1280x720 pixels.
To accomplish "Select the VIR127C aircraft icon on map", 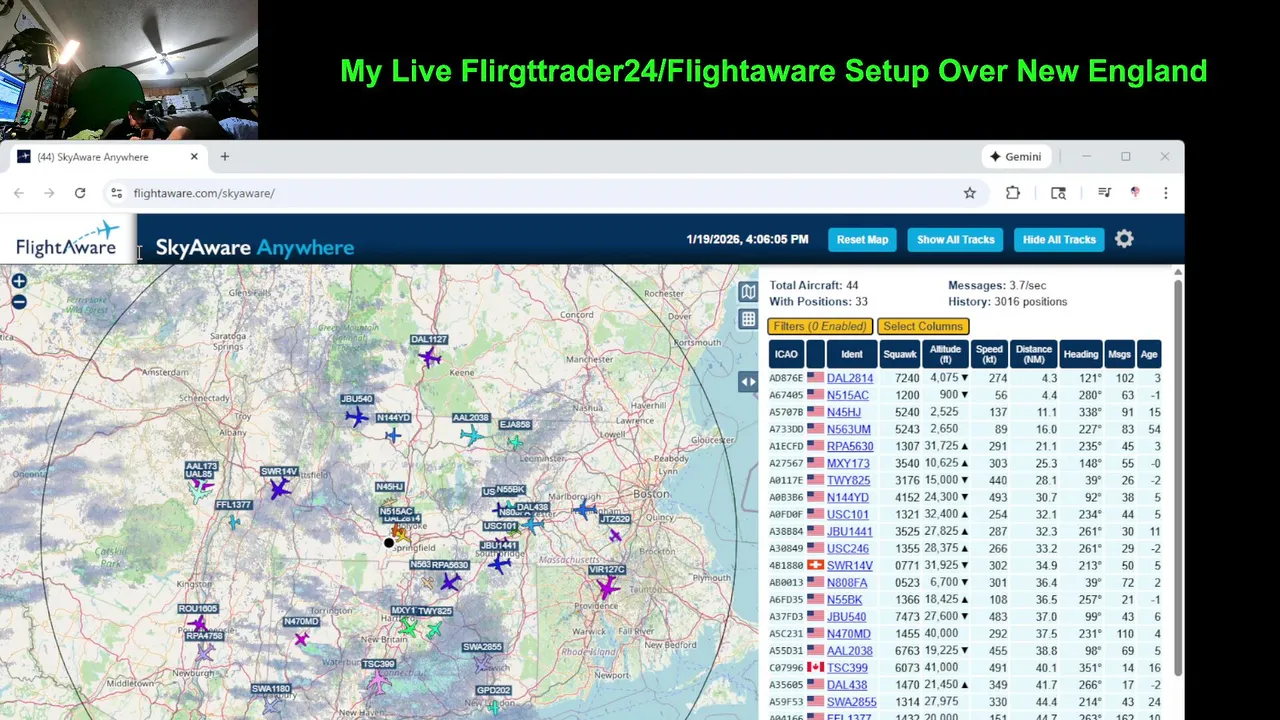I will [x=607, y=587].
